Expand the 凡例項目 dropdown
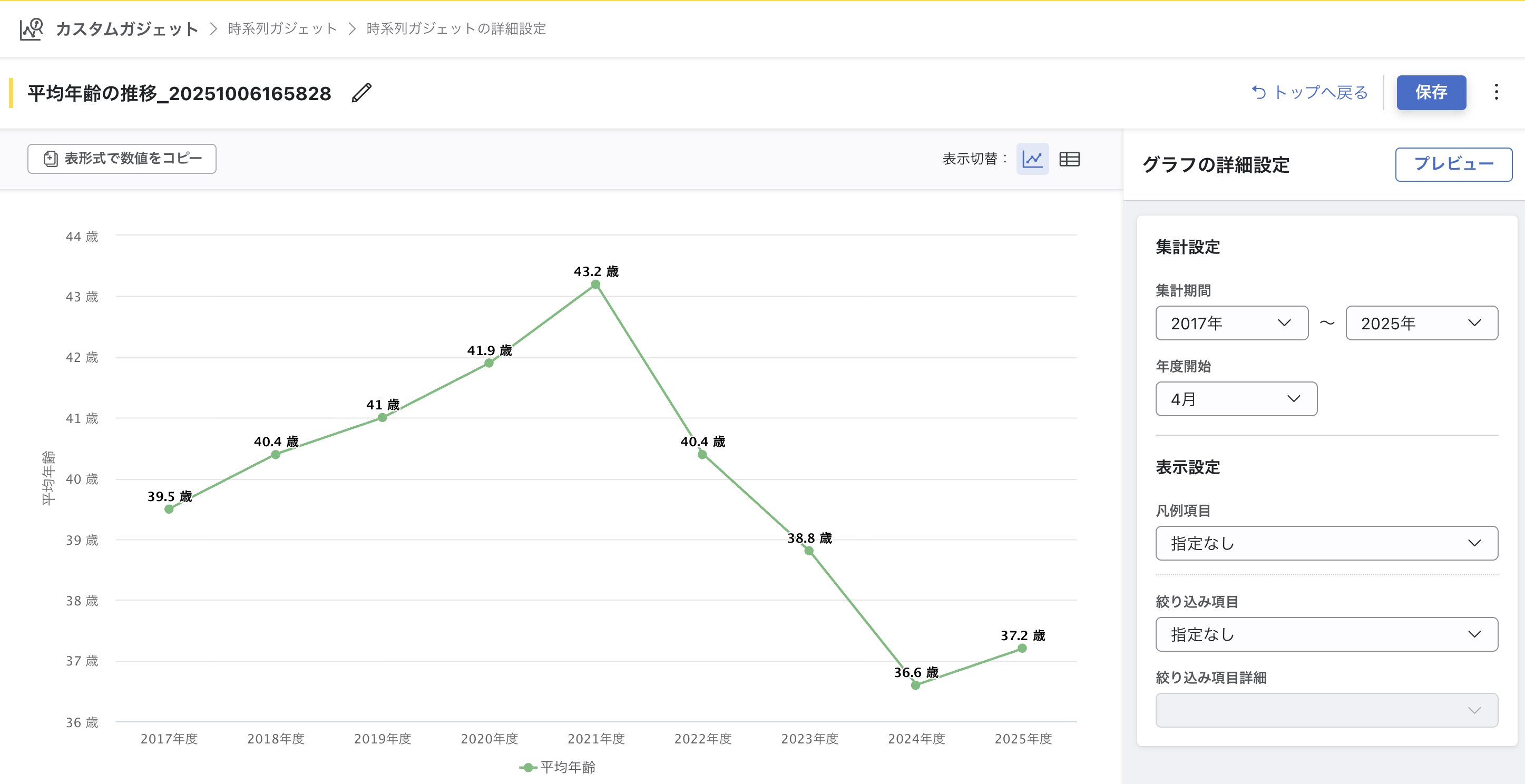 pos(1326,543)
